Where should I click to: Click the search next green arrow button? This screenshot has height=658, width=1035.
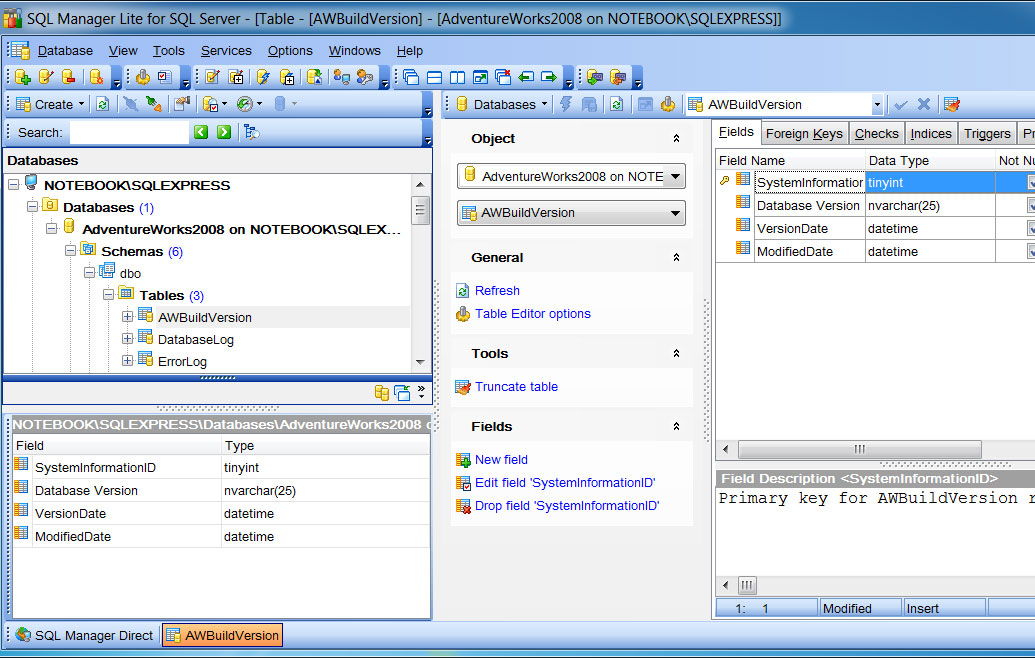click(x=224, y=132)
